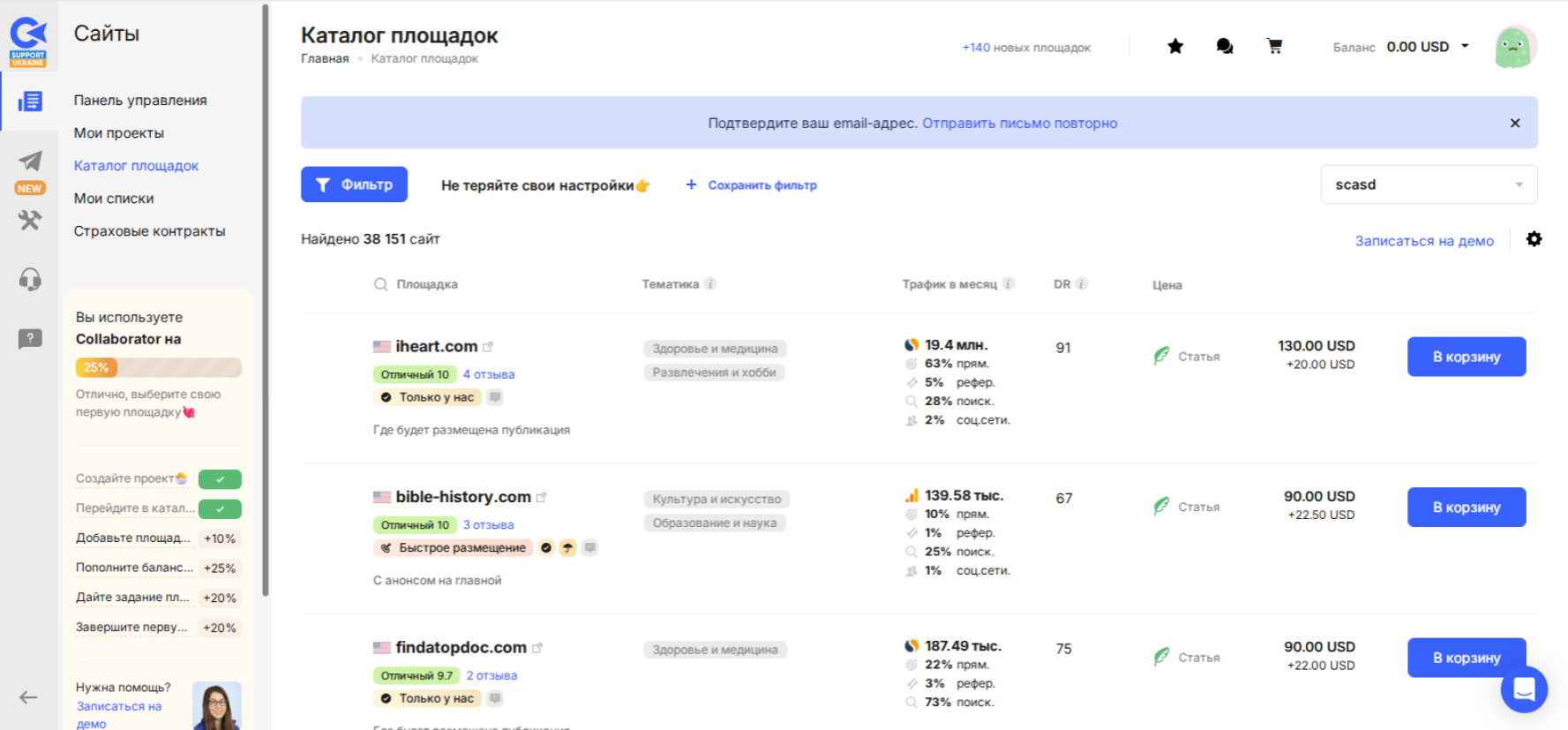Go to Панель управления
Viewport: 1568px width, 730px height.
140,101
